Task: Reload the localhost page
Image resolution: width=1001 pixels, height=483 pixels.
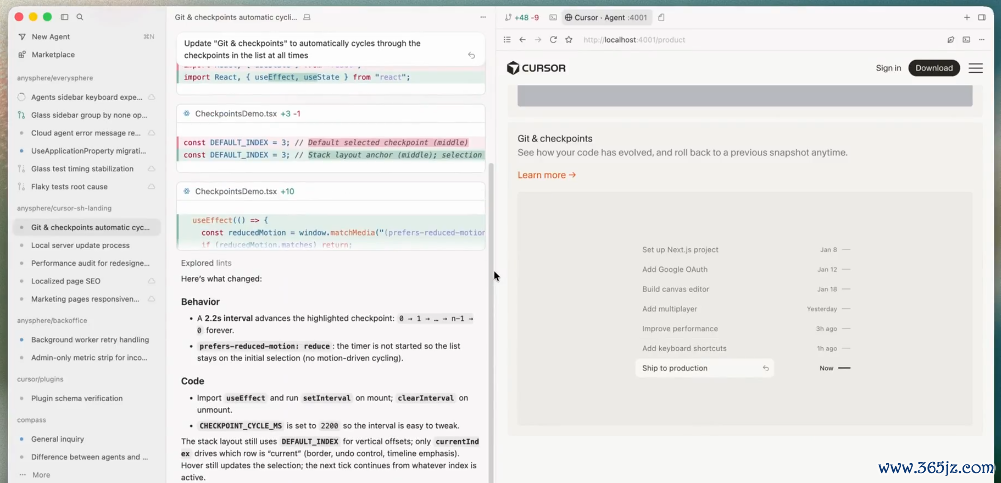Action: (x=553, y=40)
